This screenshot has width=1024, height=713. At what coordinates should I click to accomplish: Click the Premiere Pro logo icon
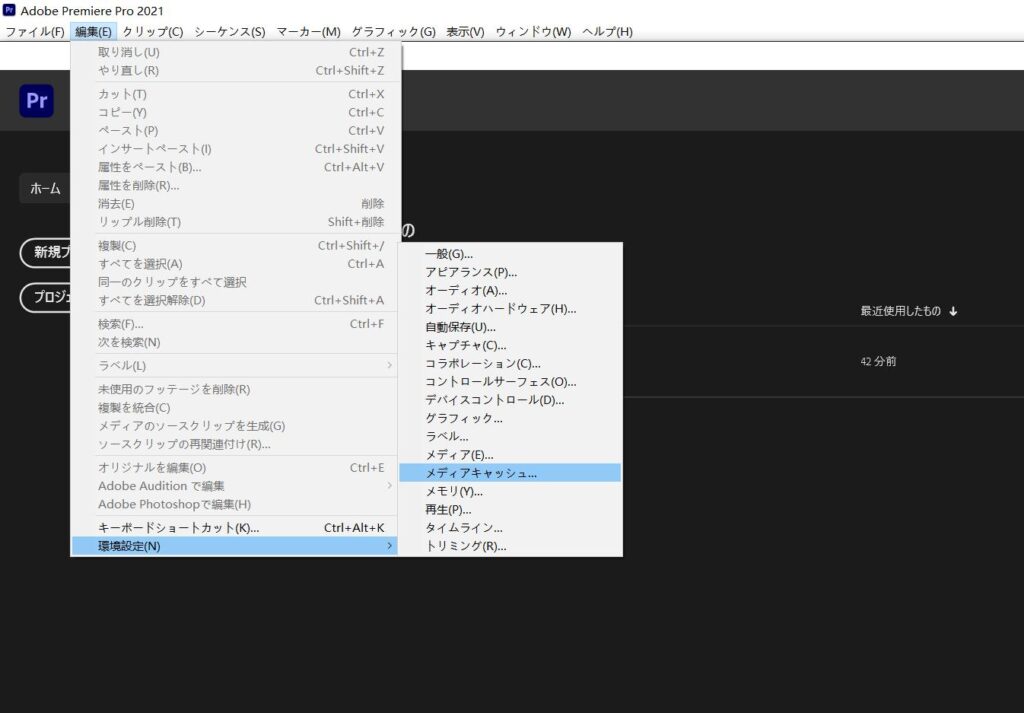point(36,101)
